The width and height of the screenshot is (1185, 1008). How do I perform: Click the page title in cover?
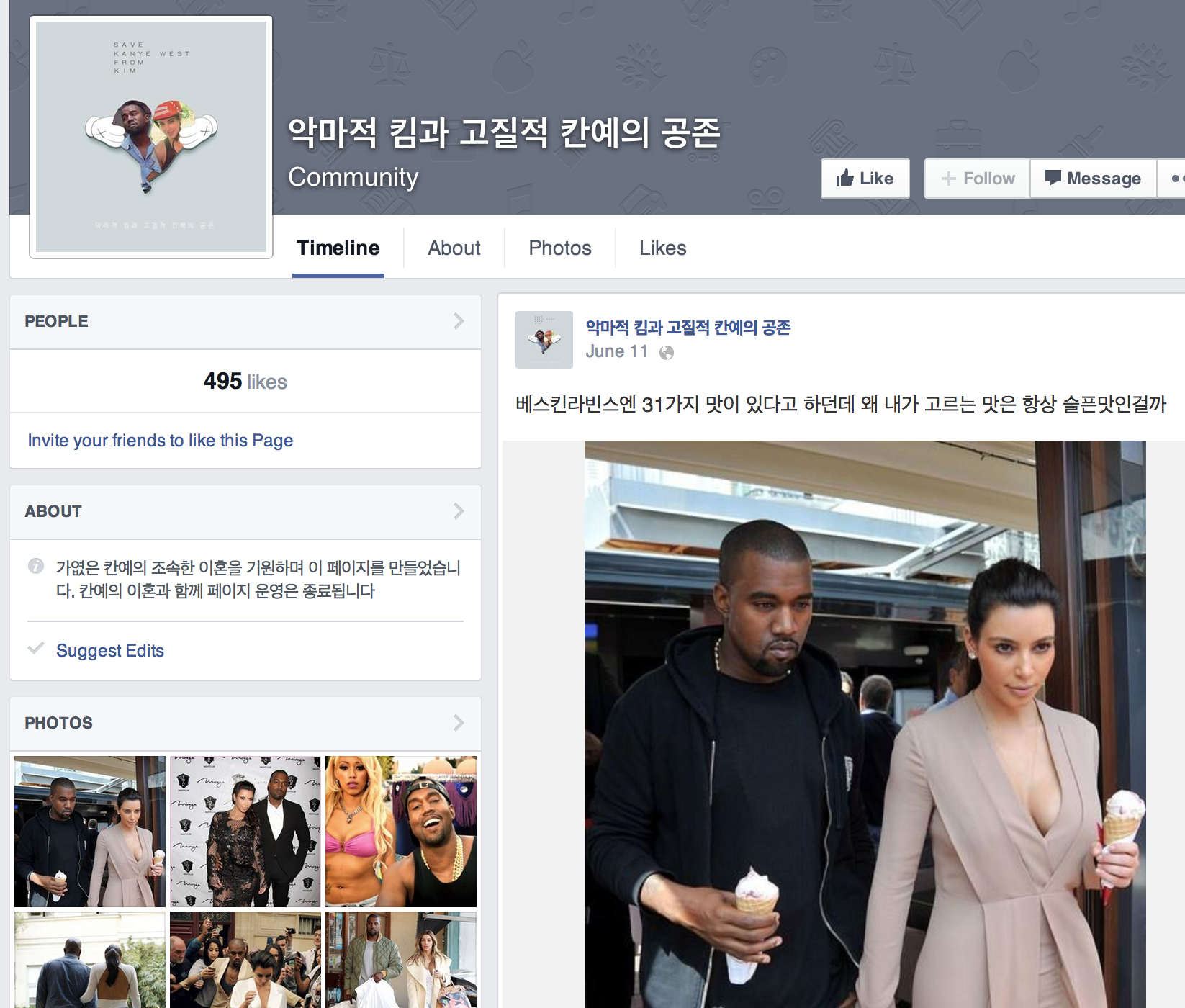(x=504, y=132)
